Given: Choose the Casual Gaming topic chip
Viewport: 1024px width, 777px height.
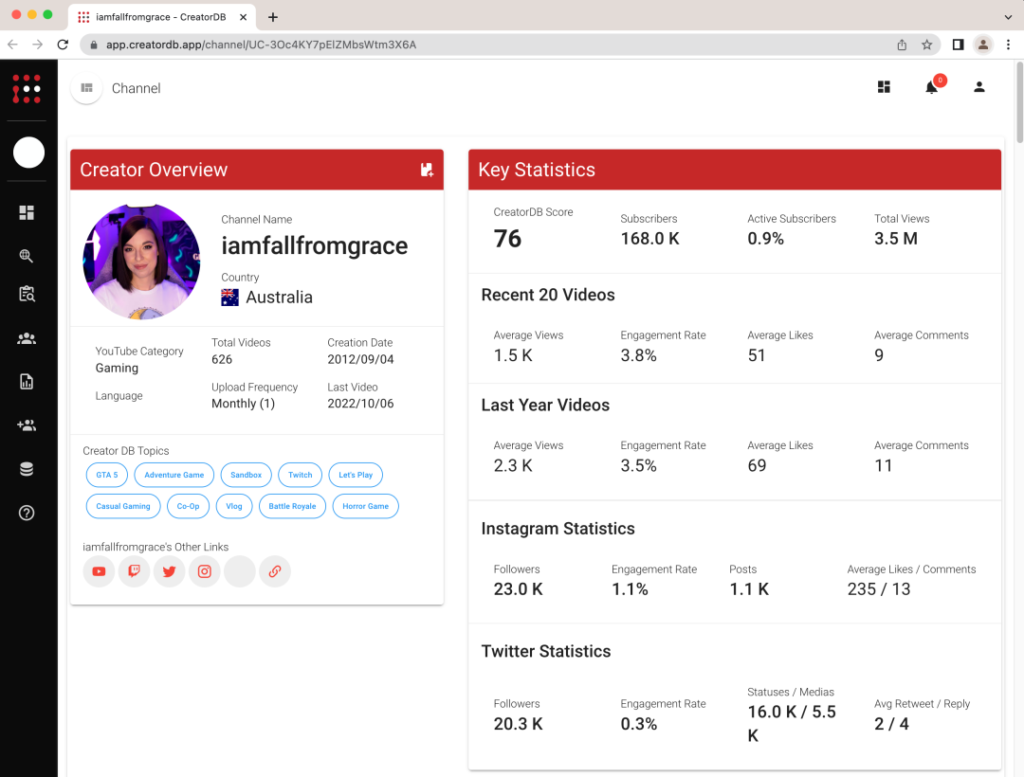Looking at the screenshot, I should tap(123, 506).
